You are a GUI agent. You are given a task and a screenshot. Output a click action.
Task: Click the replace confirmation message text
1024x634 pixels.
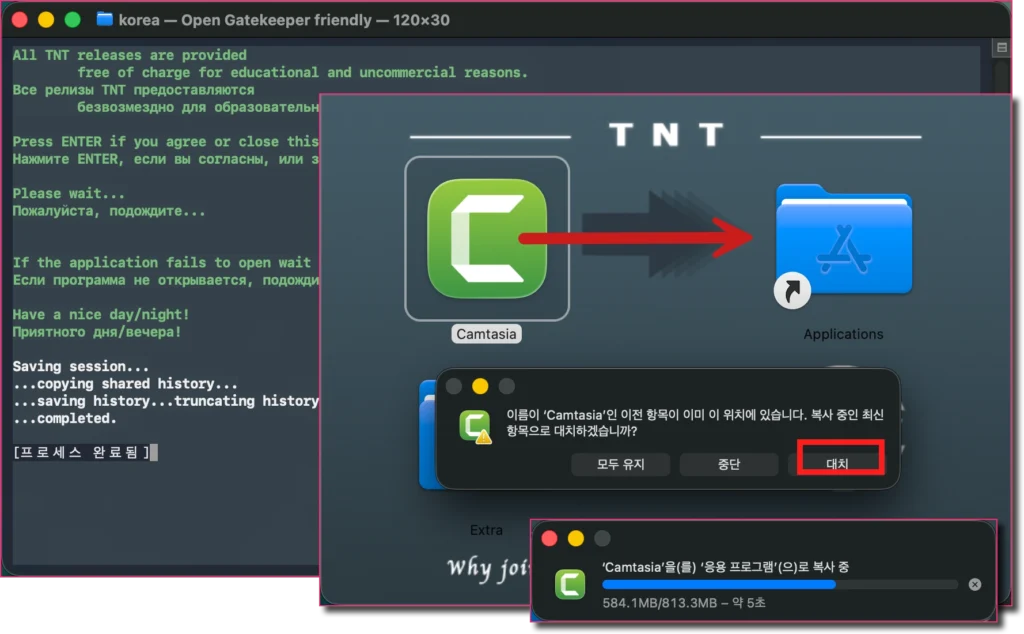695,422
